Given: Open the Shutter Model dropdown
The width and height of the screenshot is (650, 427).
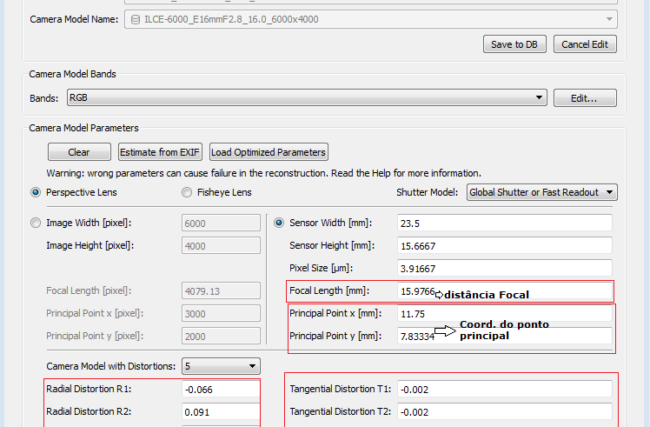Looking at the screenshot, I should pyautogui.click(x=542, y=192).
